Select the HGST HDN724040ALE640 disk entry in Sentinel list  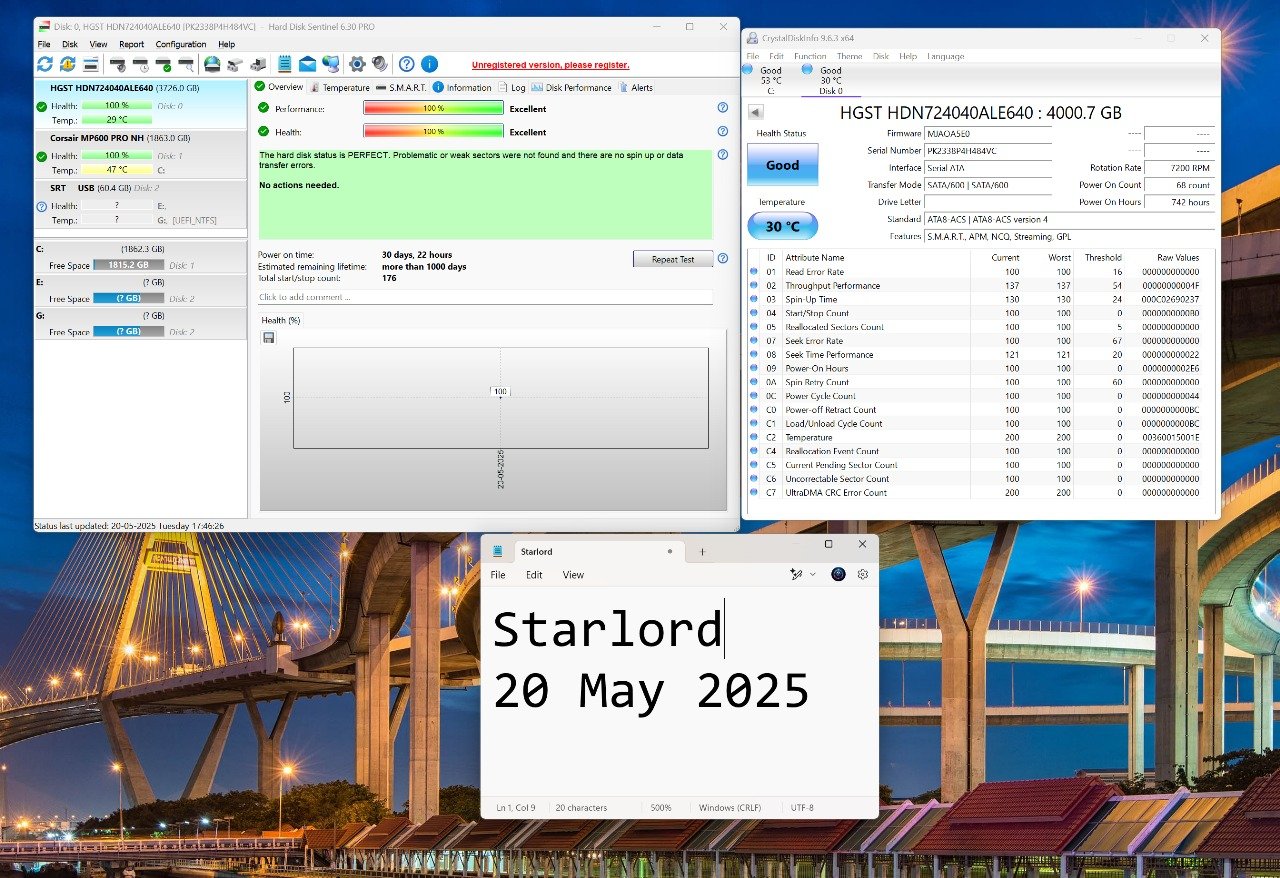tap(140, 104)
